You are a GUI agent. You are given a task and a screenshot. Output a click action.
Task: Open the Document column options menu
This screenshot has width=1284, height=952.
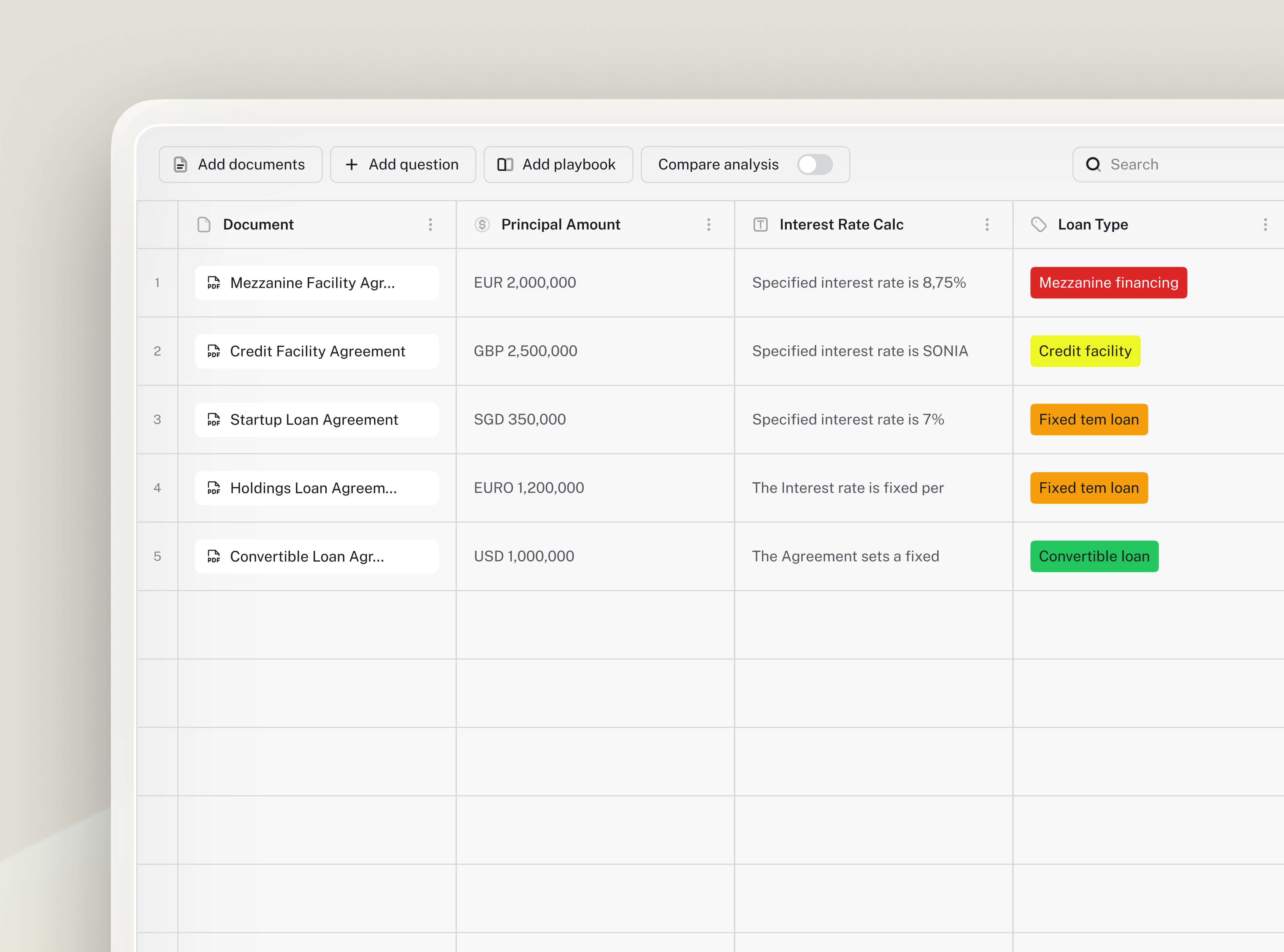coord(431,225)
